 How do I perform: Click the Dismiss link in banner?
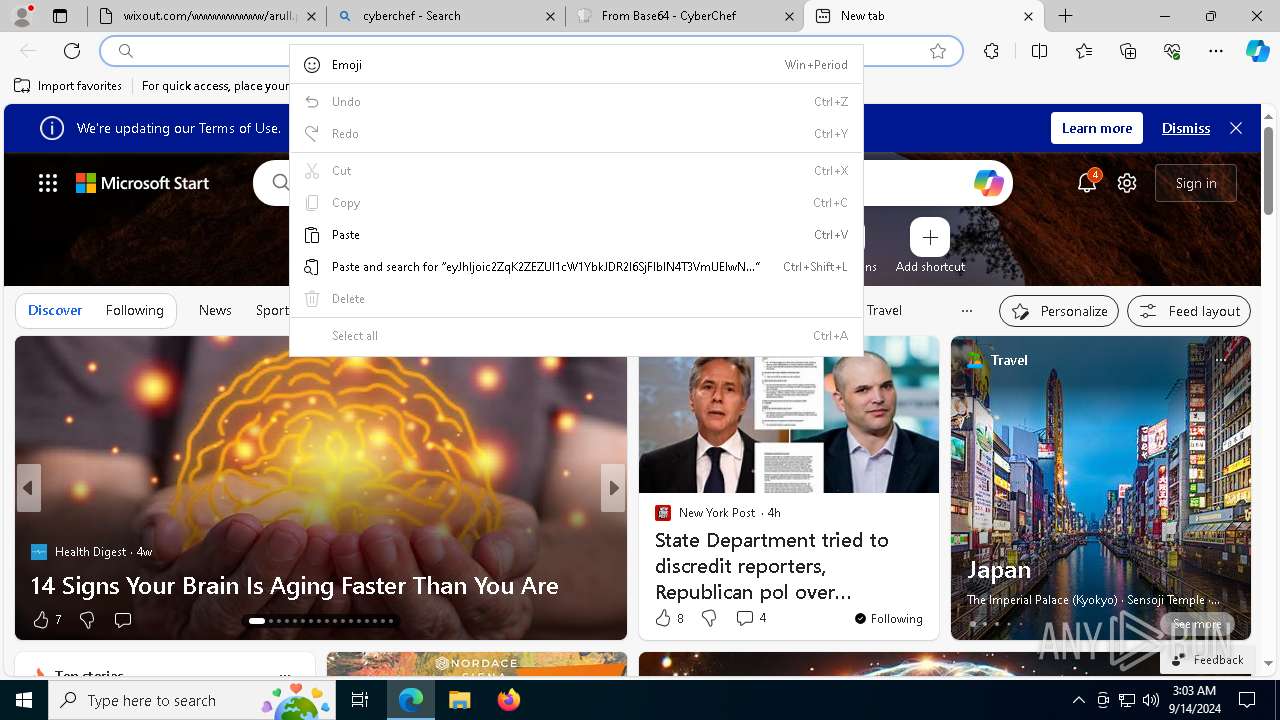click(x=1186, y=128)
